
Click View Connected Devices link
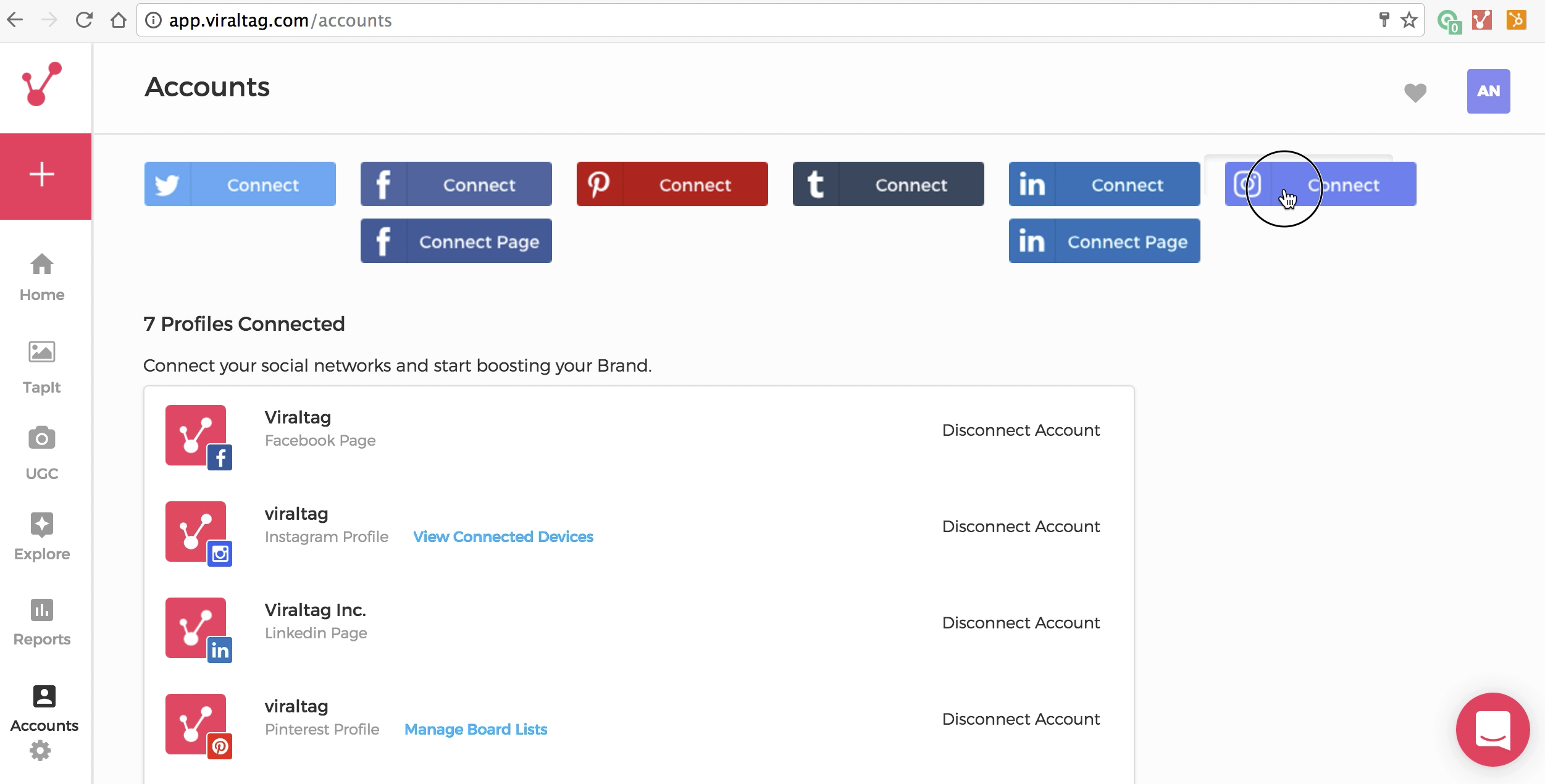[x=503, y=536]
